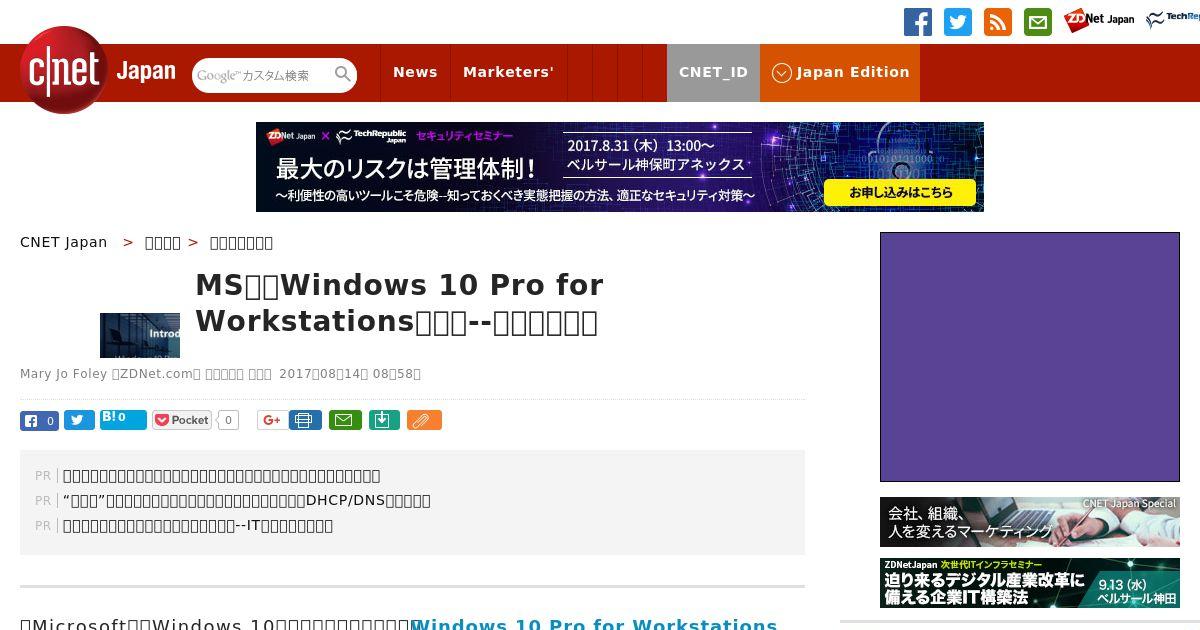Open the RSS feed icon
Screen dimensions: 1200x630
[997, 22]
